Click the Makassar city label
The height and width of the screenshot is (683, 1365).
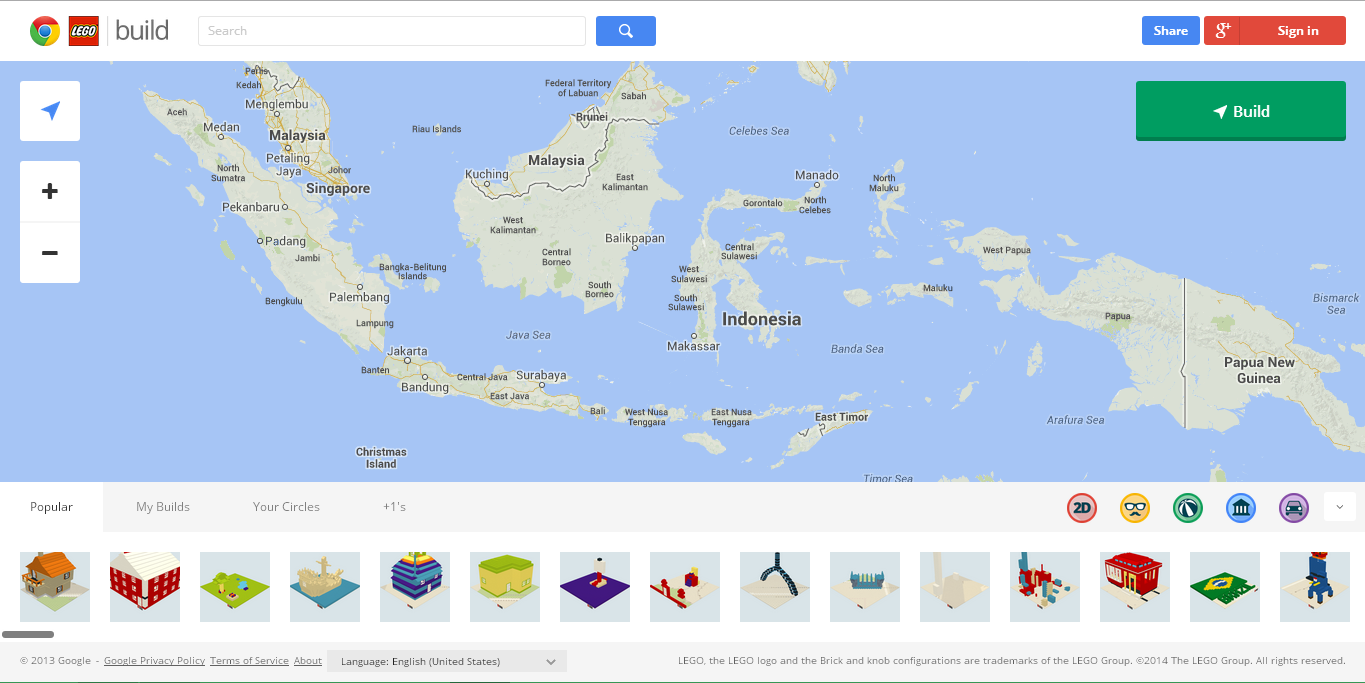693,346
